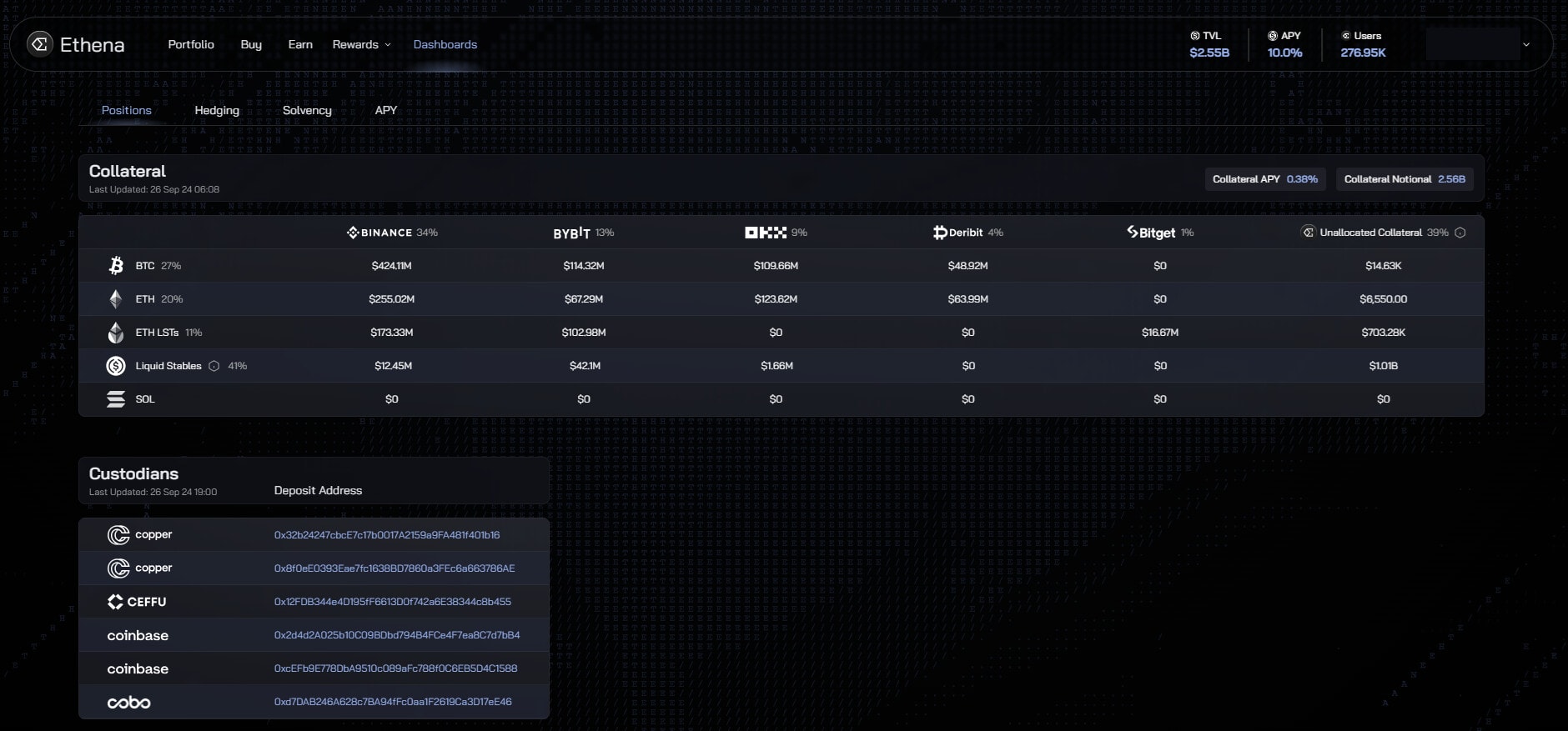Open the first copper deposit address link

[x=387, y=535]
